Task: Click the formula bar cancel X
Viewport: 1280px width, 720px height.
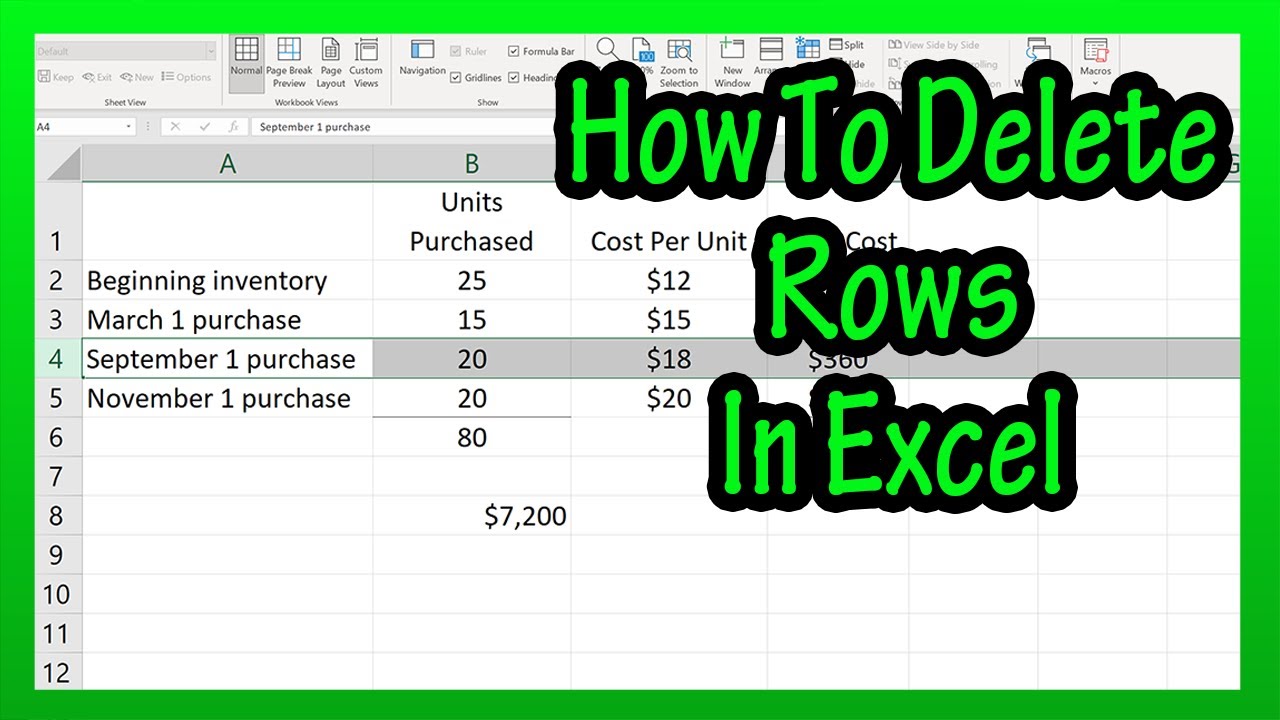Action: (175, 127)
